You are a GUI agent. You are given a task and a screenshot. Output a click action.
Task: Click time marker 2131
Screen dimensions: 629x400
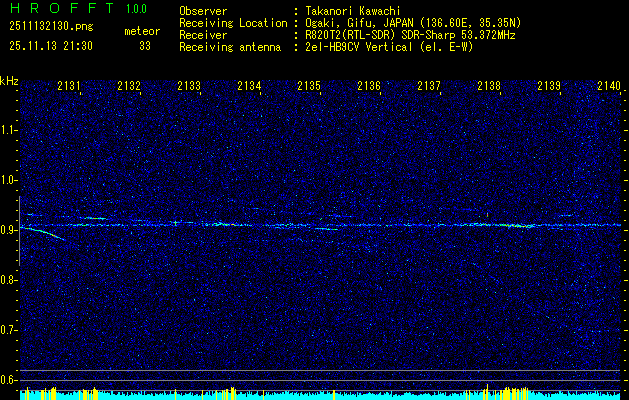69,85
